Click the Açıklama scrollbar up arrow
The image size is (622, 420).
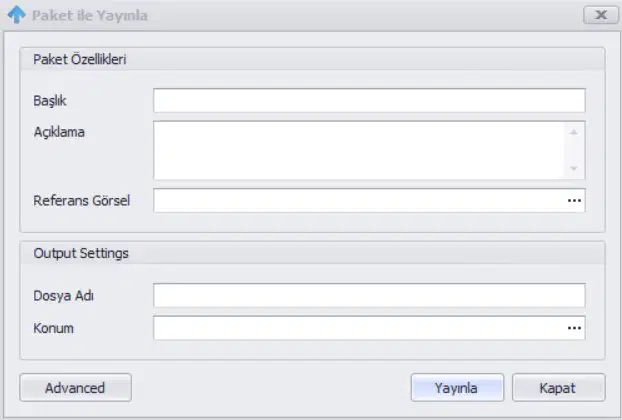click(x=574, y=132)
